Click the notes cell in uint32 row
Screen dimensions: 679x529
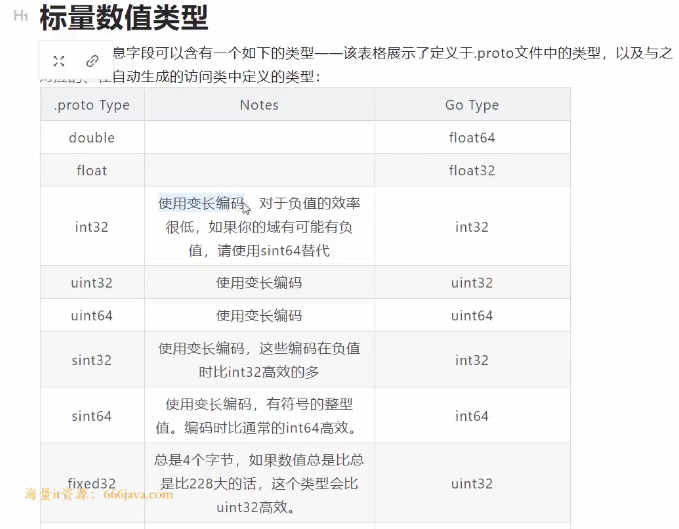259,283
